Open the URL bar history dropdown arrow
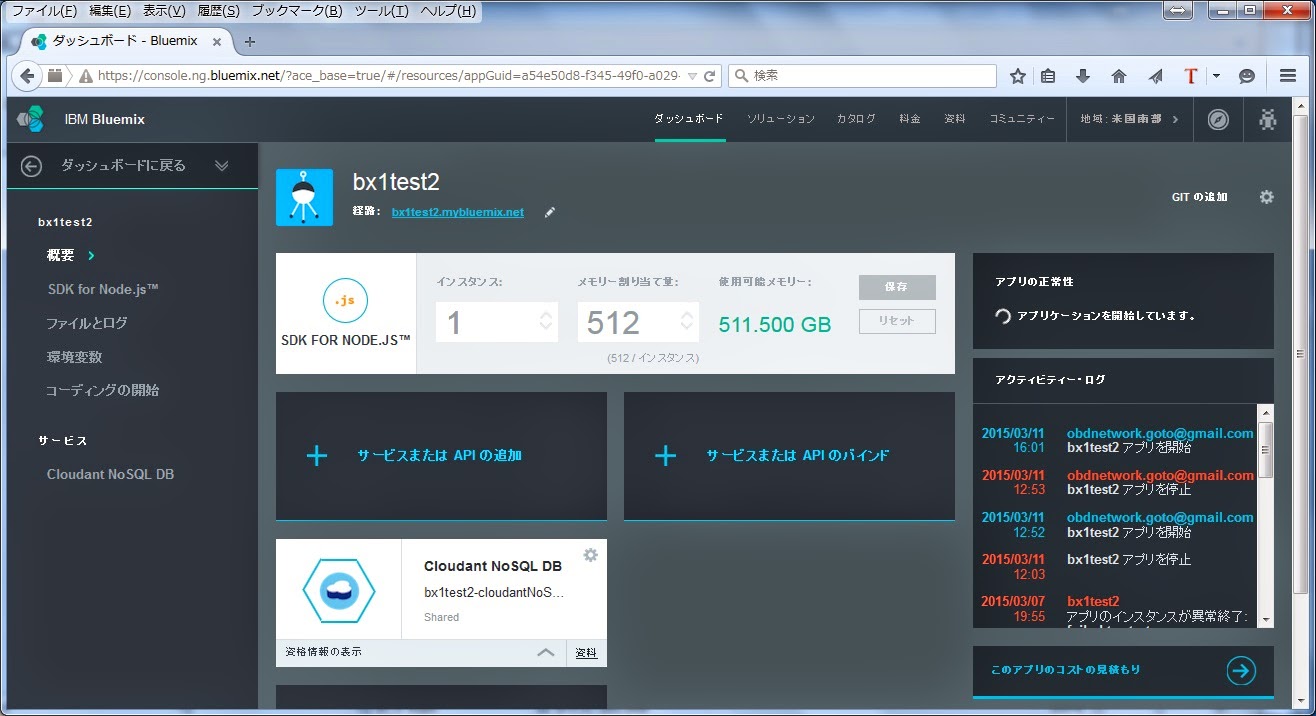The height and width of the screenshot is (716, 1316). (692, 76)
